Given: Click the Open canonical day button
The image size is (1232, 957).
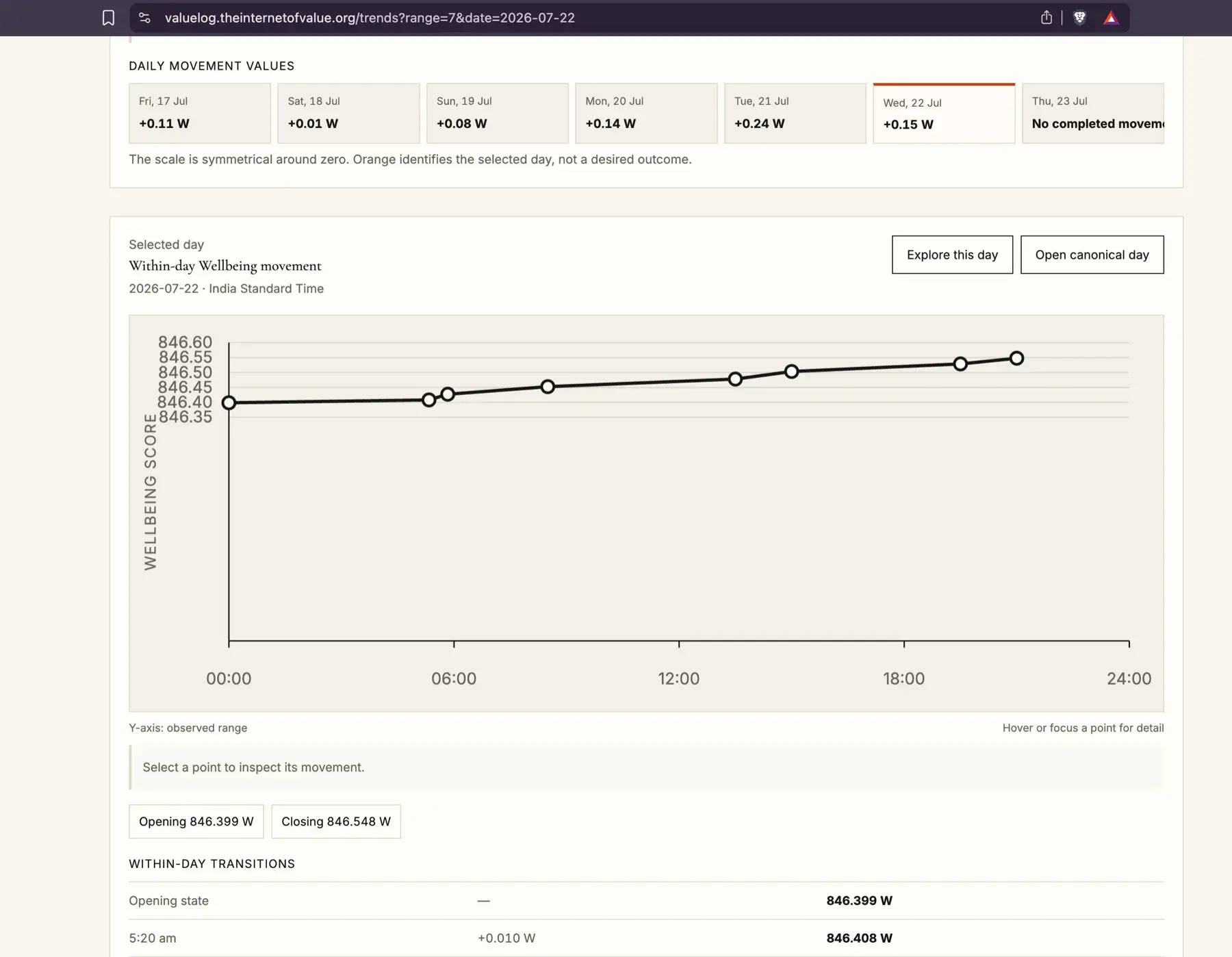Looking at the screenshot, I should (x=1092, y=255).
